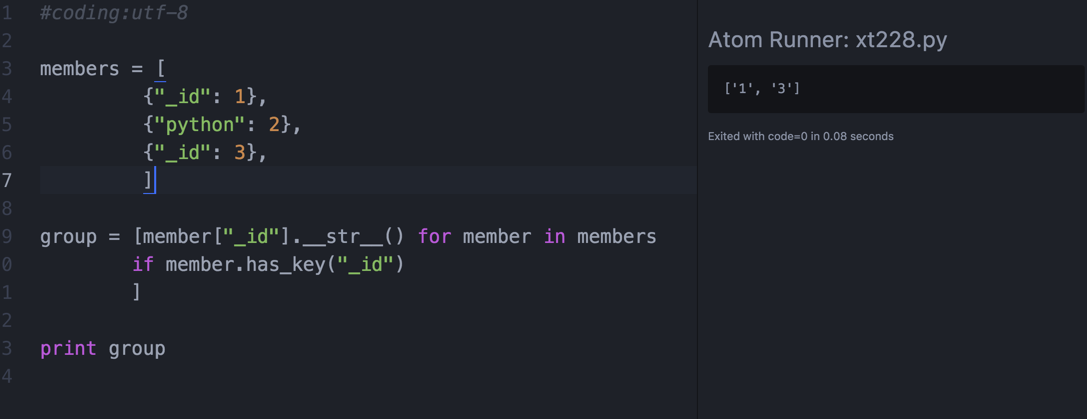1087x419 pixels.
Task: Click line number 9 in the gutter
Action: tap(7, 237)
